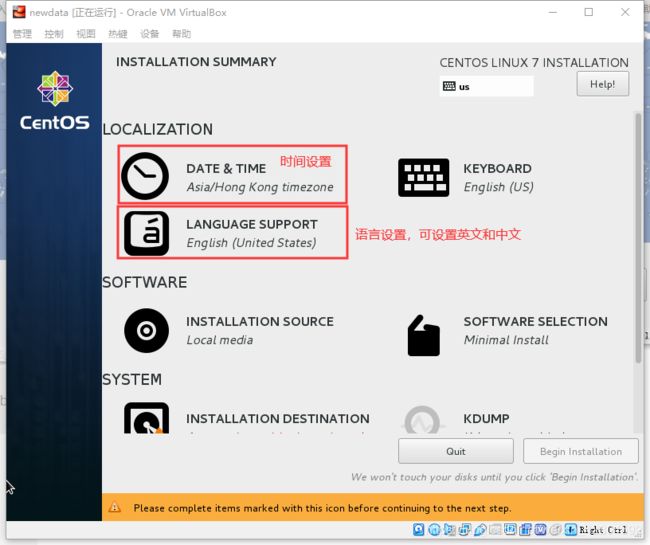The image size is (650, 545).
Task: Open the 设备 menu
Action: tap(150, 34)
